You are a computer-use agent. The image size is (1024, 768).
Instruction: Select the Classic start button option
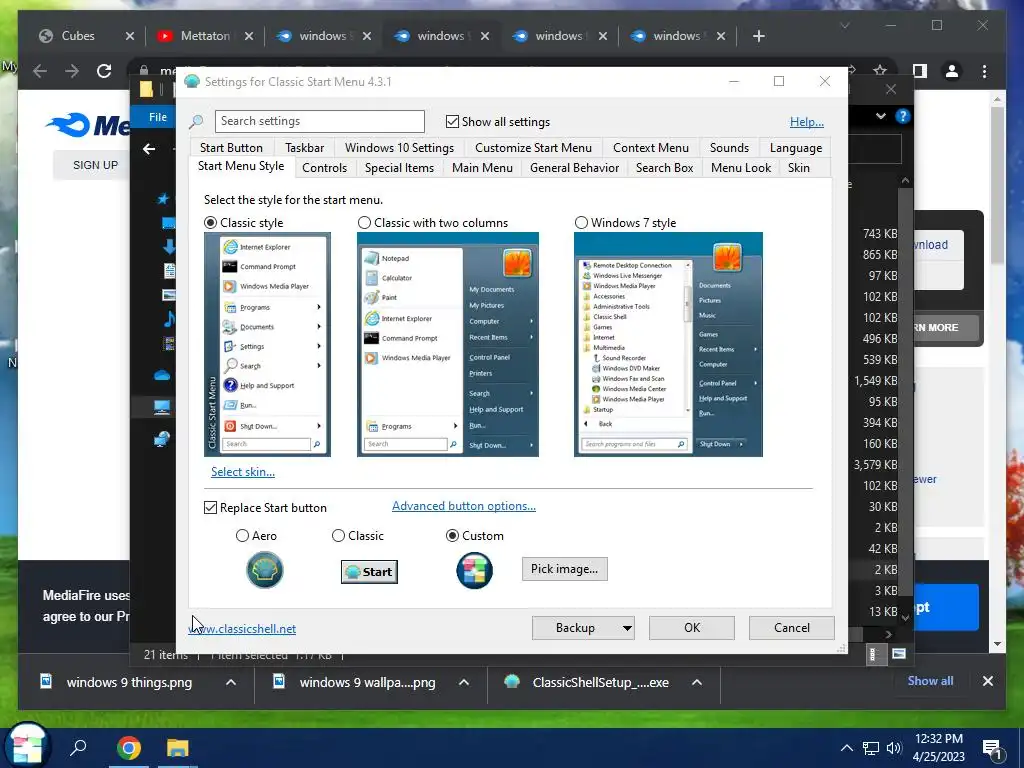coord(338,536)
